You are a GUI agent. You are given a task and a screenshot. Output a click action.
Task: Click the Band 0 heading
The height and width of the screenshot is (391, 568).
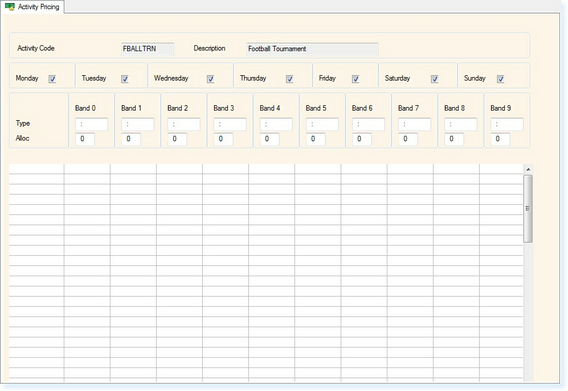(x=85, y=108)
